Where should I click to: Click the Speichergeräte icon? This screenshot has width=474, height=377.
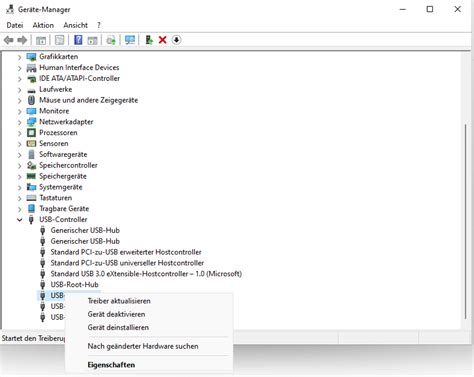(x=31, y=176)
